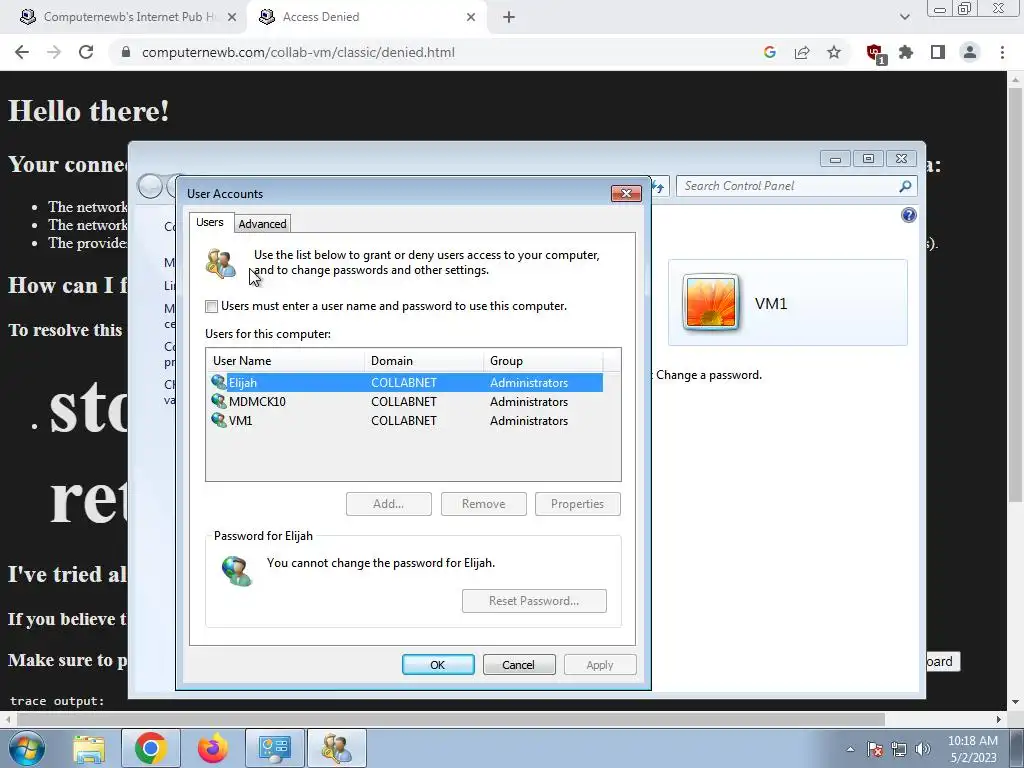Open the Windows Start menu
The image size is (1024, 768).
(x=27, y=748)
